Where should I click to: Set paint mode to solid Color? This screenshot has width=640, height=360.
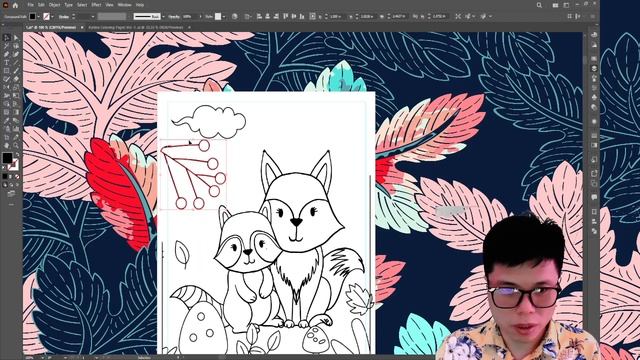click(x=5, y=176)
